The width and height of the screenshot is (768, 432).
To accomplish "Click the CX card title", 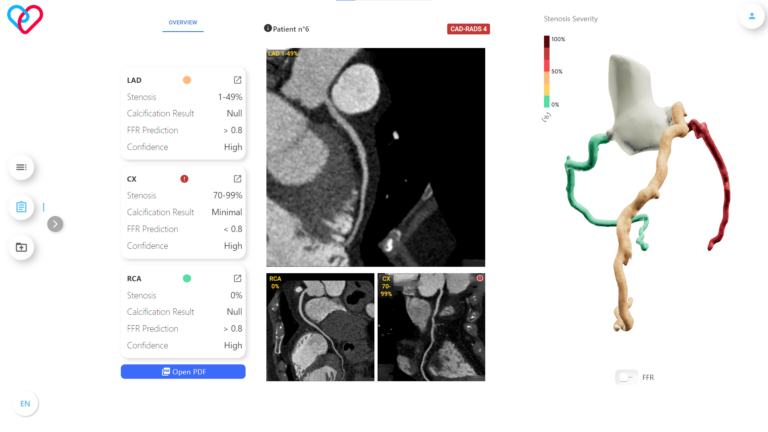I will click(x=132, y=179).
